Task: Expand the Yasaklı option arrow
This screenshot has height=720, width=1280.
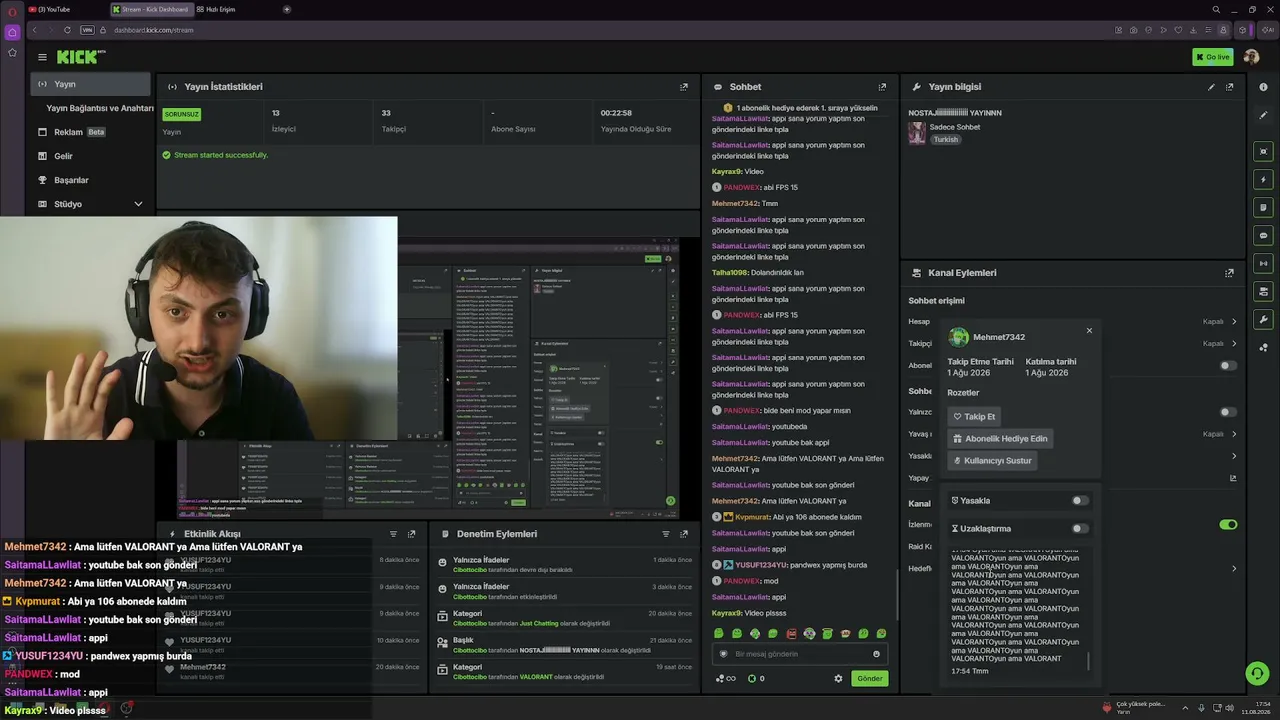Action: [1234, 456]
